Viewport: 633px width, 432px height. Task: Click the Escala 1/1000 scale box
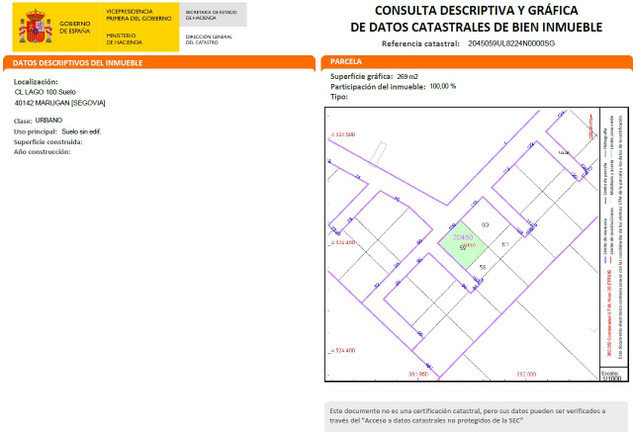click(x=611, y=374)
